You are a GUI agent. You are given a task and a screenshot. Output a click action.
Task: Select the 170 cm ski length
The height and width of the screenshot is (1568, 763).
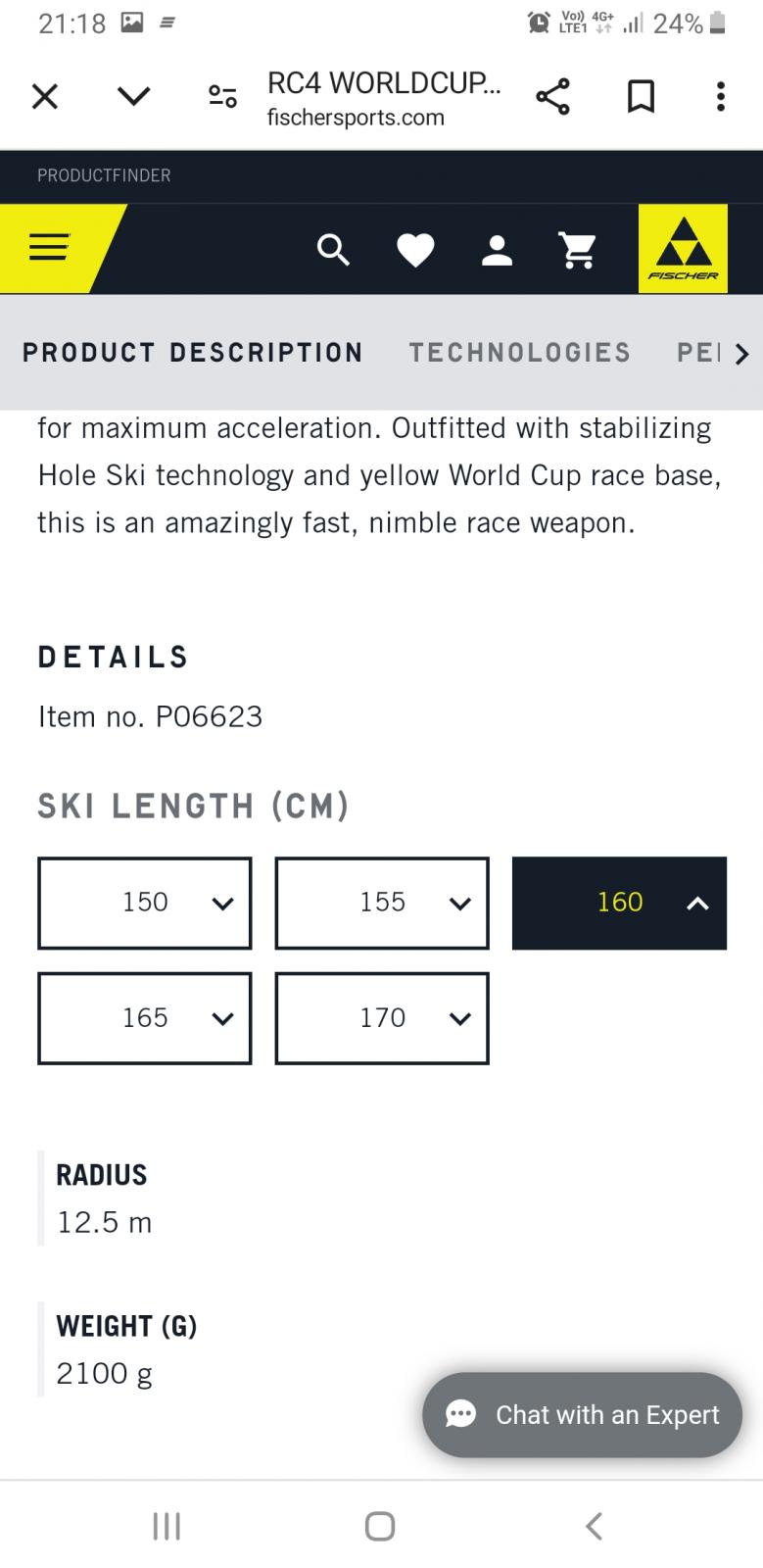[x=382, y=1018]
